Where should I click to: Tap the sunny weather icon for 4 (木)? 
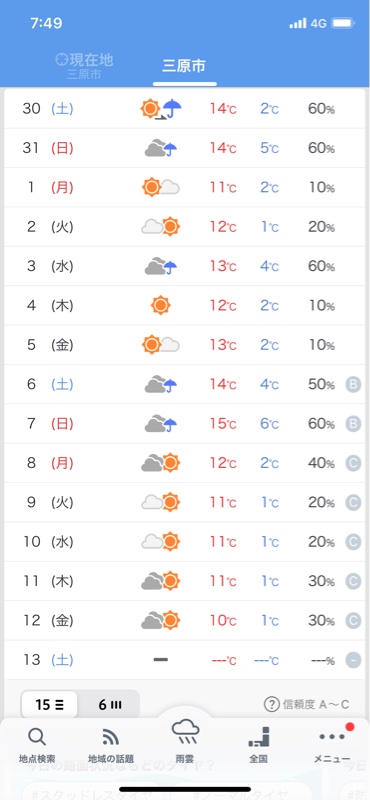[161, 305]
